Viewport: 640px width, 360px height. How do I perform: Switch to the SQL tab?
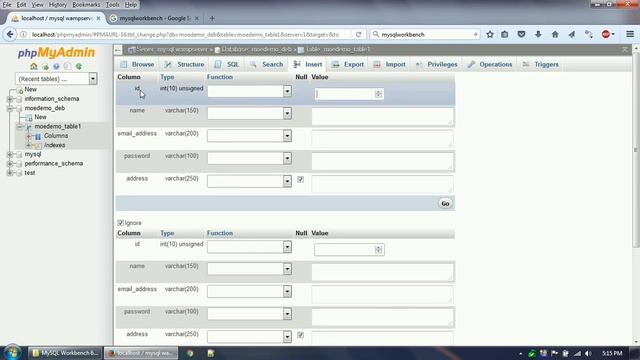tap(227, 64)
